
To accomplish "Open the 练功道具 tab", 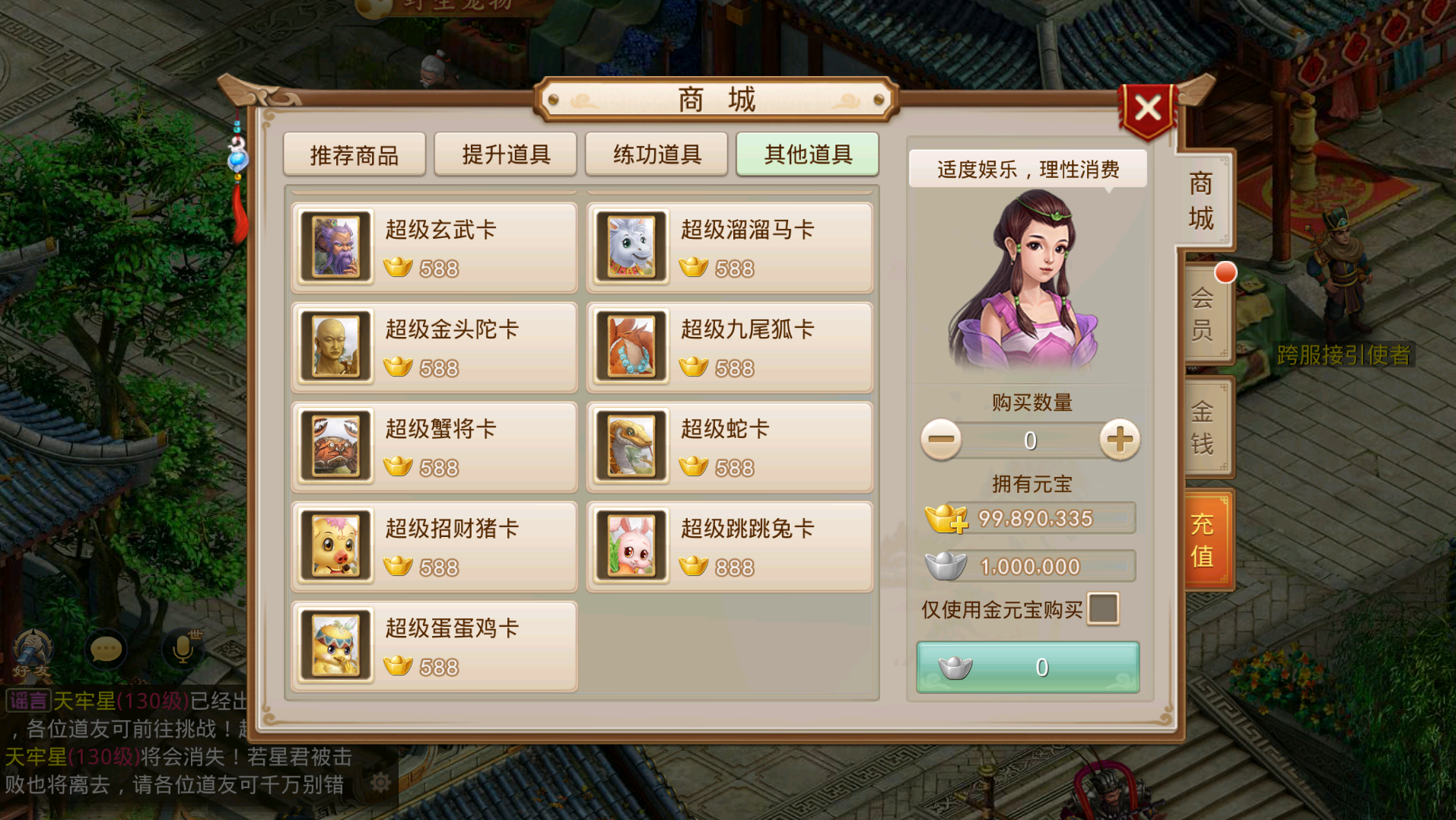I will [657, 154].
